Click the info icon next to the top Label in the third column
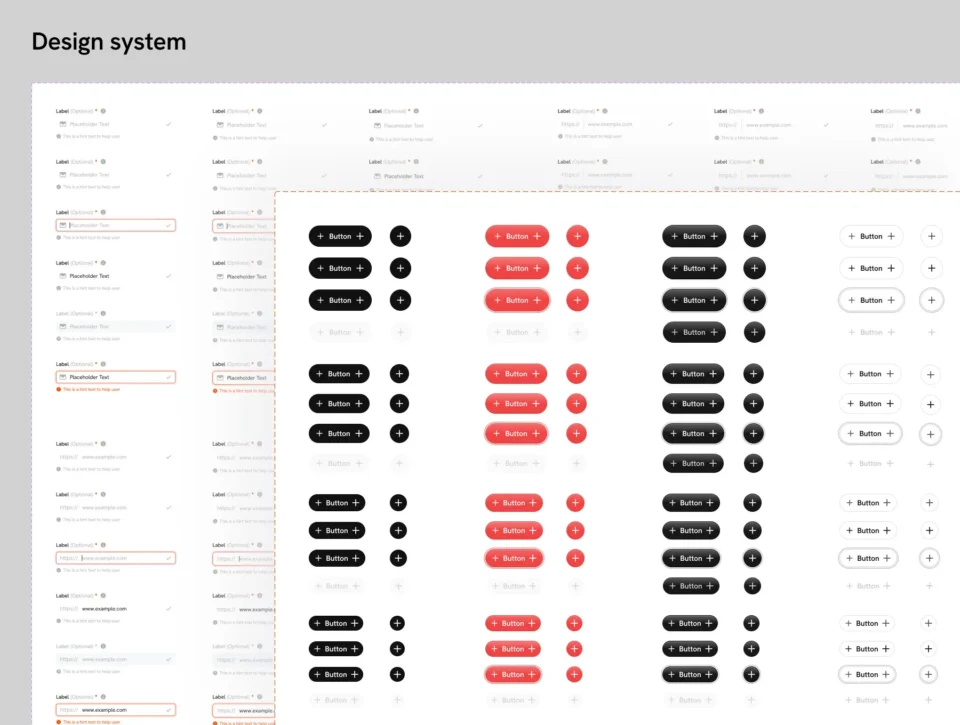Screen dimensions: 960x725 point(416,111)
